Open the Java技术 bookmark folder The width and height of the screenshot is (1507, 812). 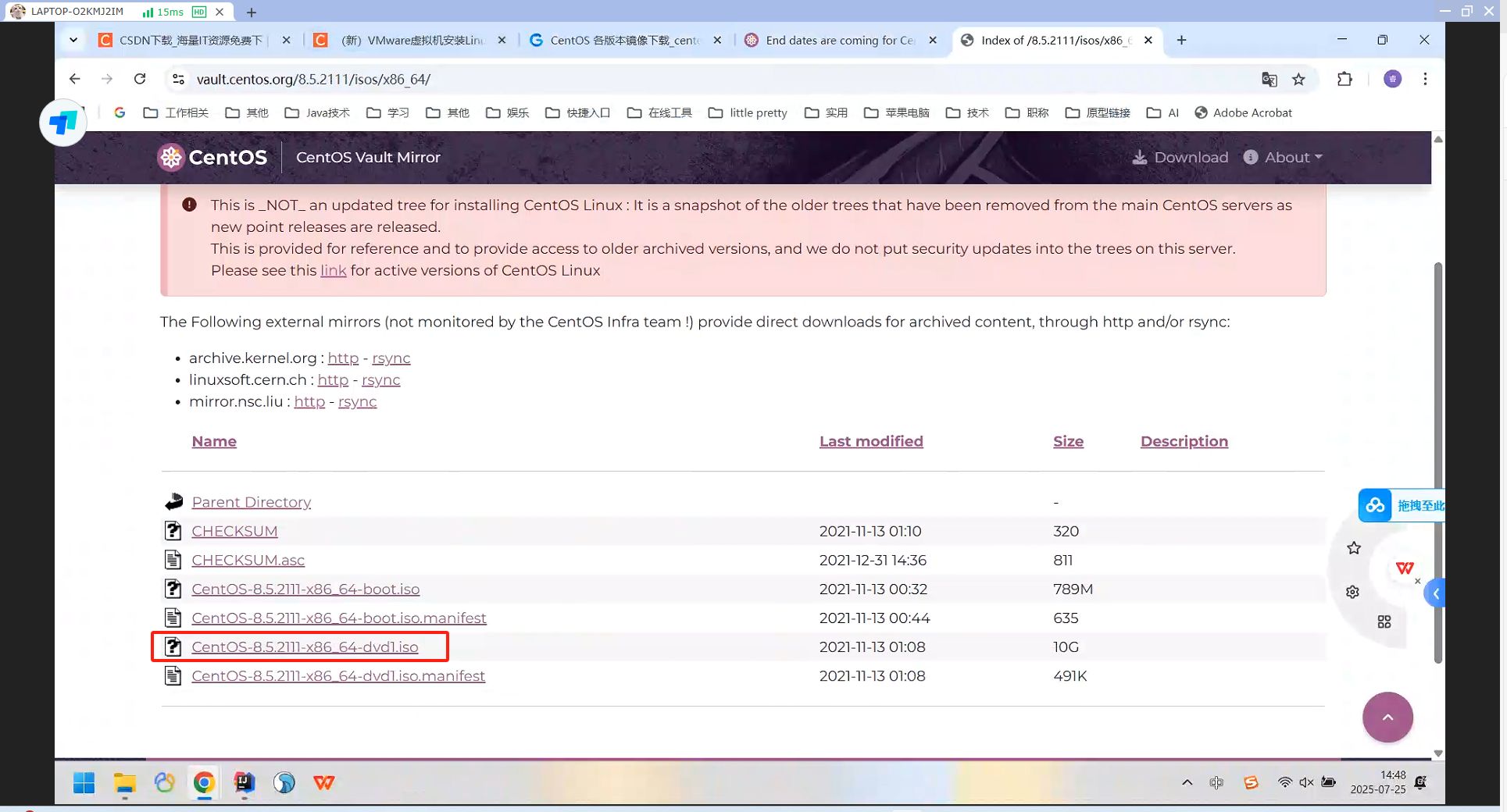tap(317, 112)
